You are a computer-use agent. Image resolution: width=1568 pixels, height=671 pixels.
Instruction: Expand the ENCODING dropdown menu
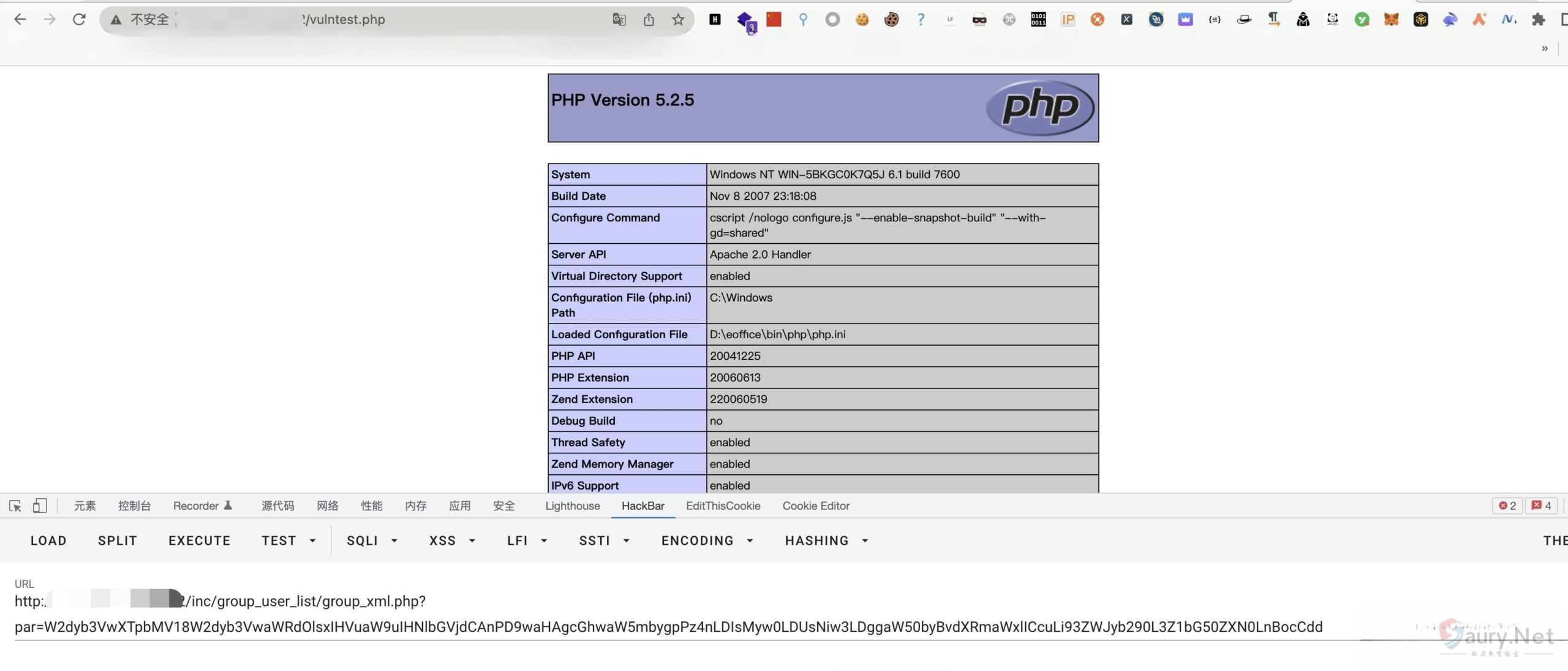coord(707,540)
